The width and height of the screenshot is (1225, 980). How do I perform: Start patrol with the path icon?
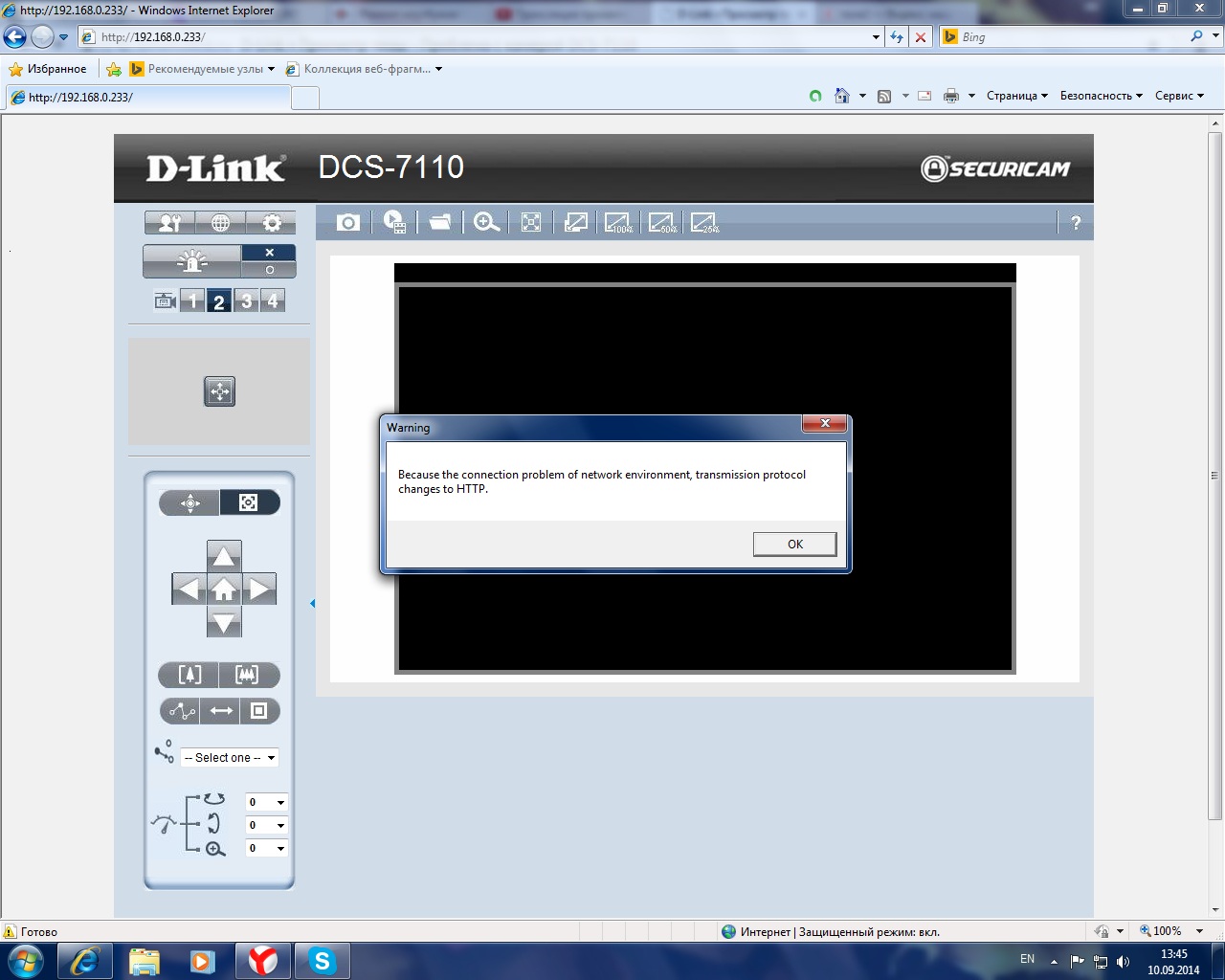coord(180,711)
